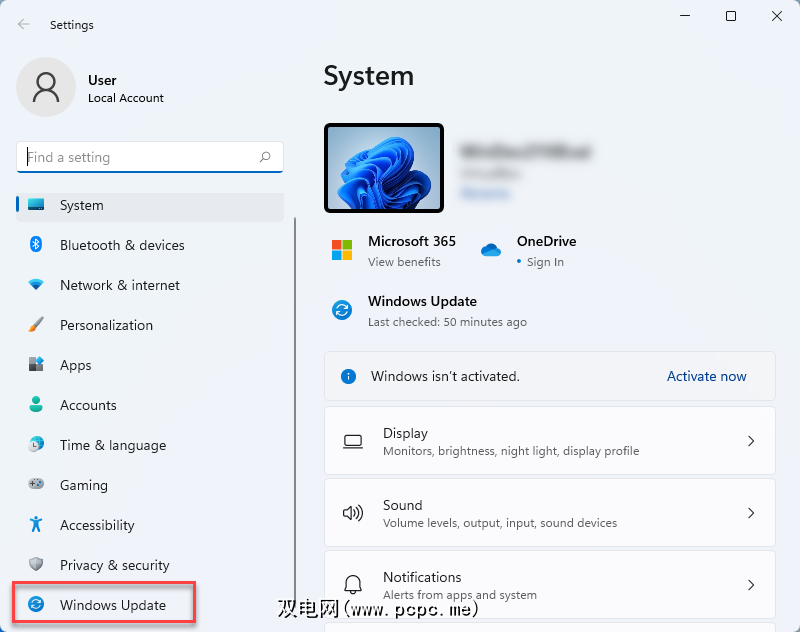Click the Privacy & security shield icon
The width and height of the screenshot is (800, 632).
point(36,564)
